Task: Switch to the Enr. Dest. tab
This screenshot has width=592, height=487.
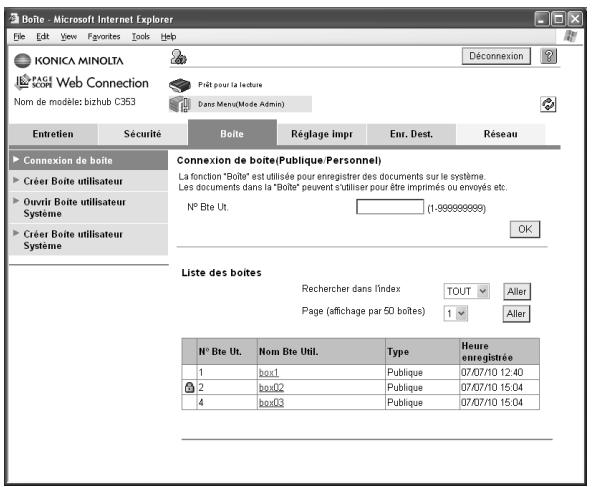Action: click(x=411, y=134)
